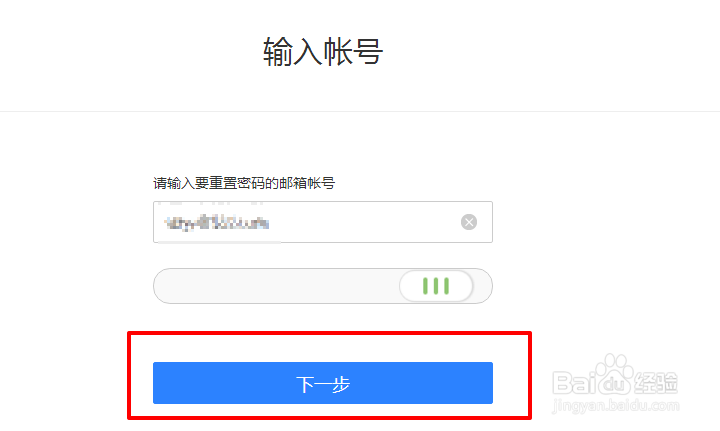The width and height of the screenshot is (720, 431).
Task: Open the jingyan.baidu.com watermark link
Action: click(x=615, y=405)
